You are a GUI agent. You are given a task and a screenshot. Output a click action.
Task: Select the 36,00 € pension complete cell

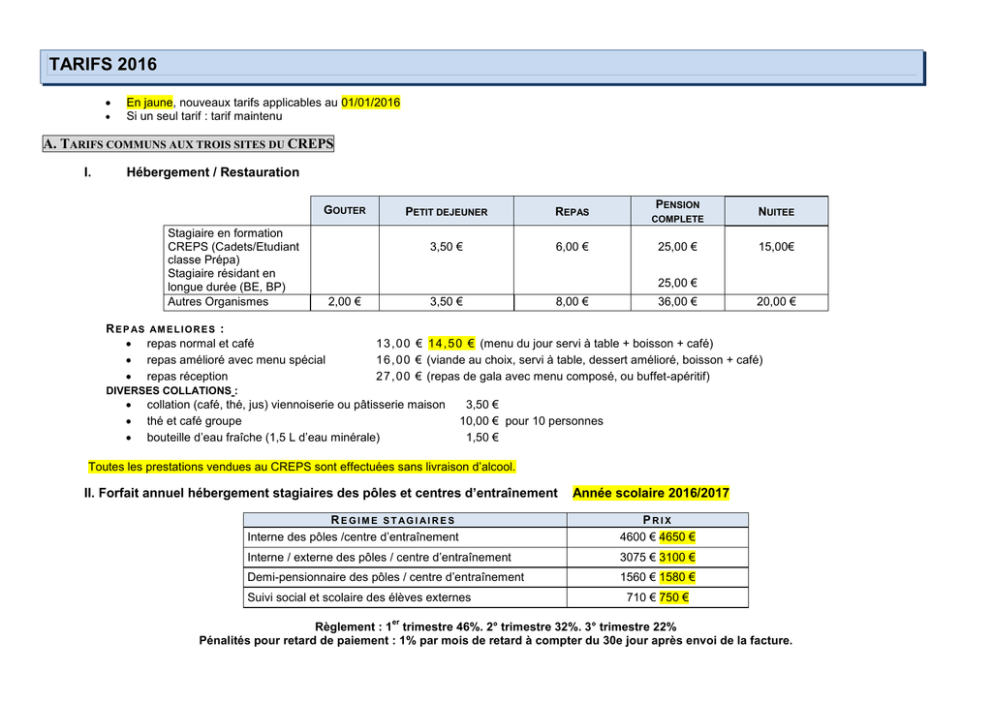coord(678,302)
